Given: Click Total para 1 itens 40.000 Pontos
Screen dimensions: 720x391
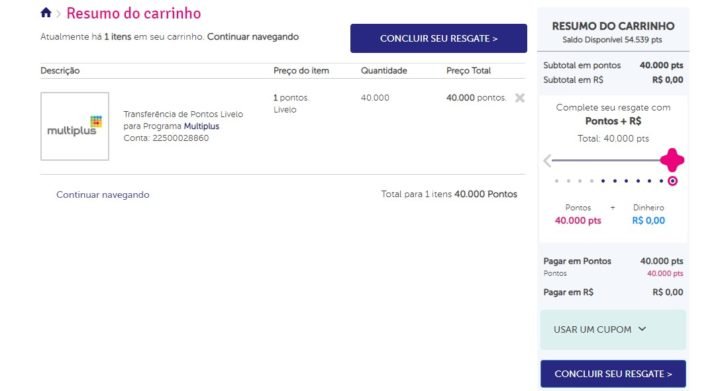Looking at the screenshot, I should (449, 194).
